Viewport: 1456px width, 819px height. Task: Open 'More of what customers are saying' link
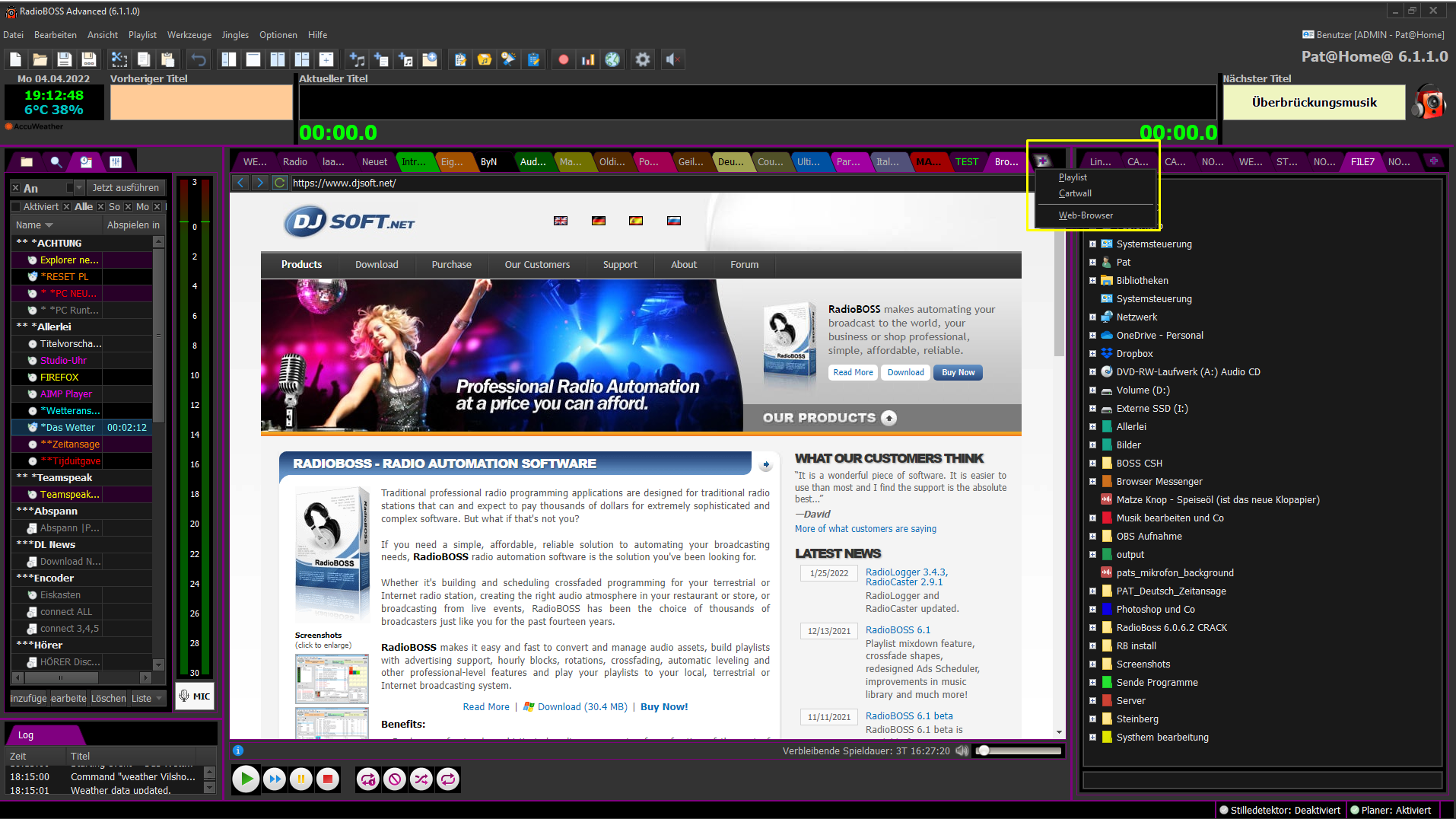coord(866,529)
